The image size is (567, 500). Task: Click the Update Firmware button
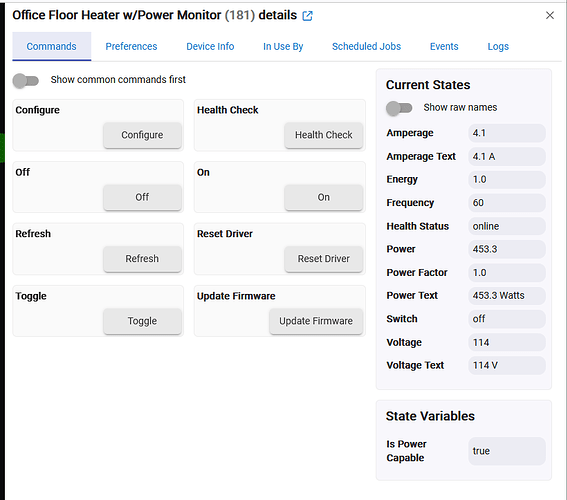click(316, 321)
